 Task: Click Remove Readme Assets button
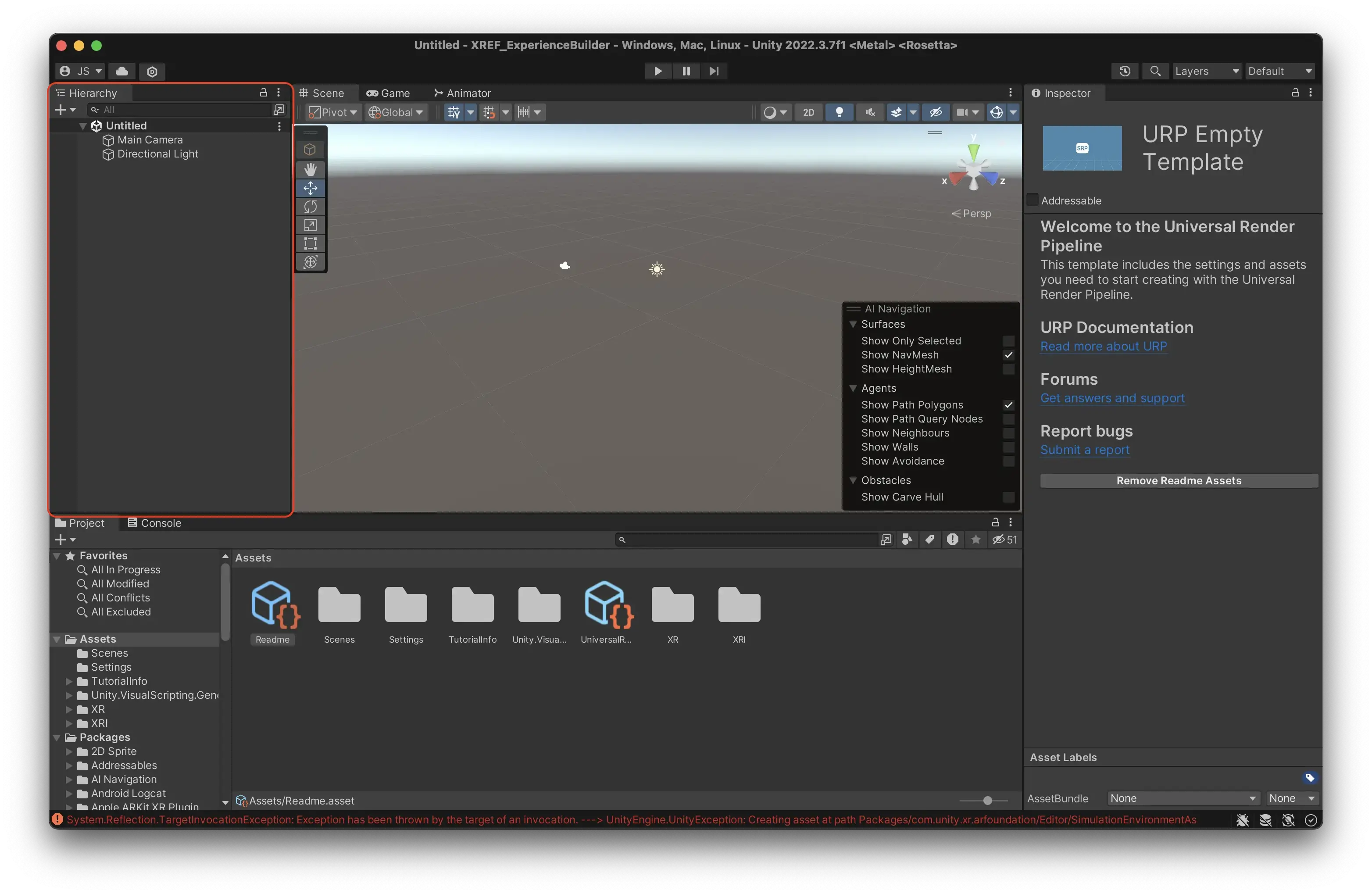click(x=1178, y=481)
